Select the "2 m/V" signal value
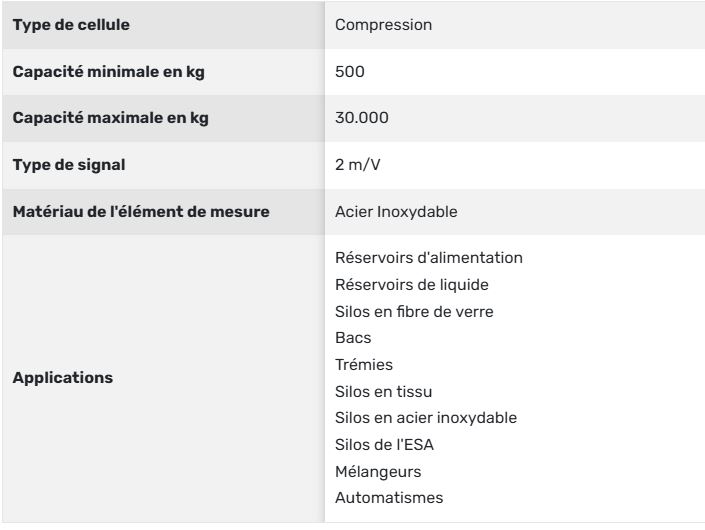The image size is (705, 530). [356, 165]
